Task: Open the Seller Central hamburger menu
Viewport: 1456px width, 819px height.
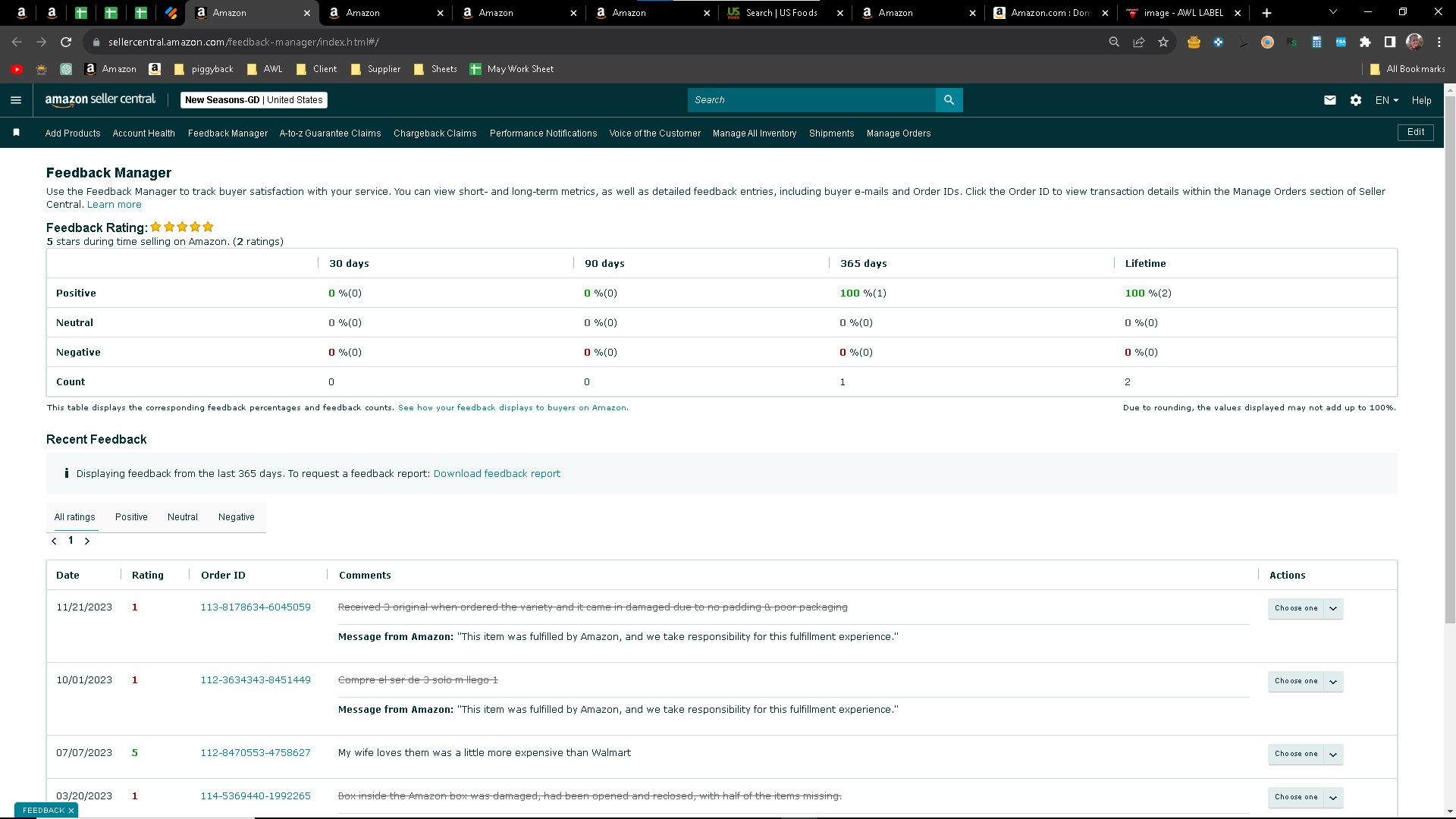Action: pyautogui.click(x=16, y=100)
